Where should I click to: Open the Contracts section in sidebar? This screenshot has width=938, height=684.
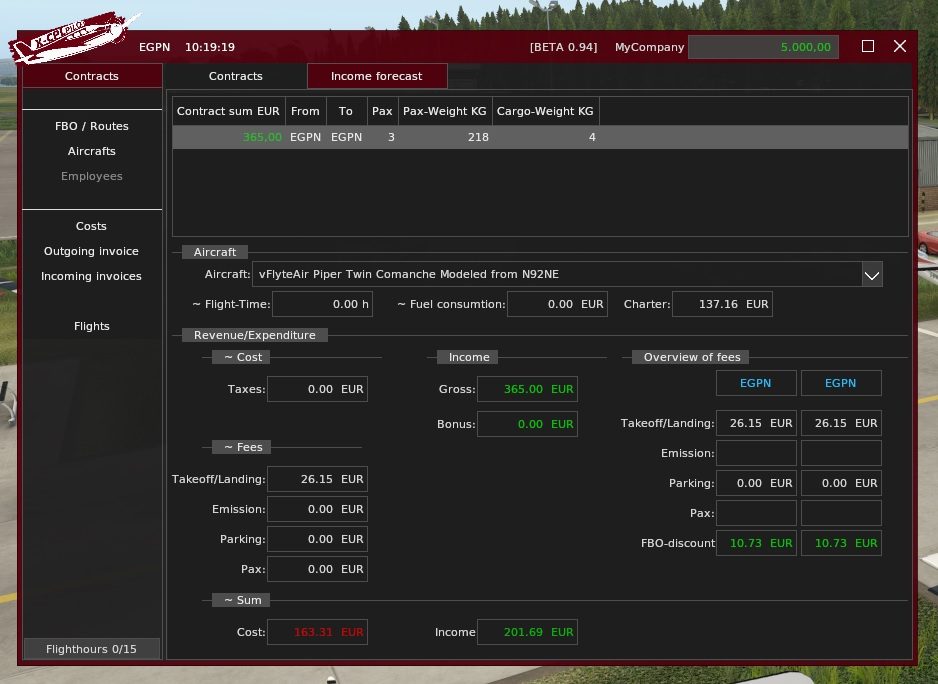click(91, 76)
